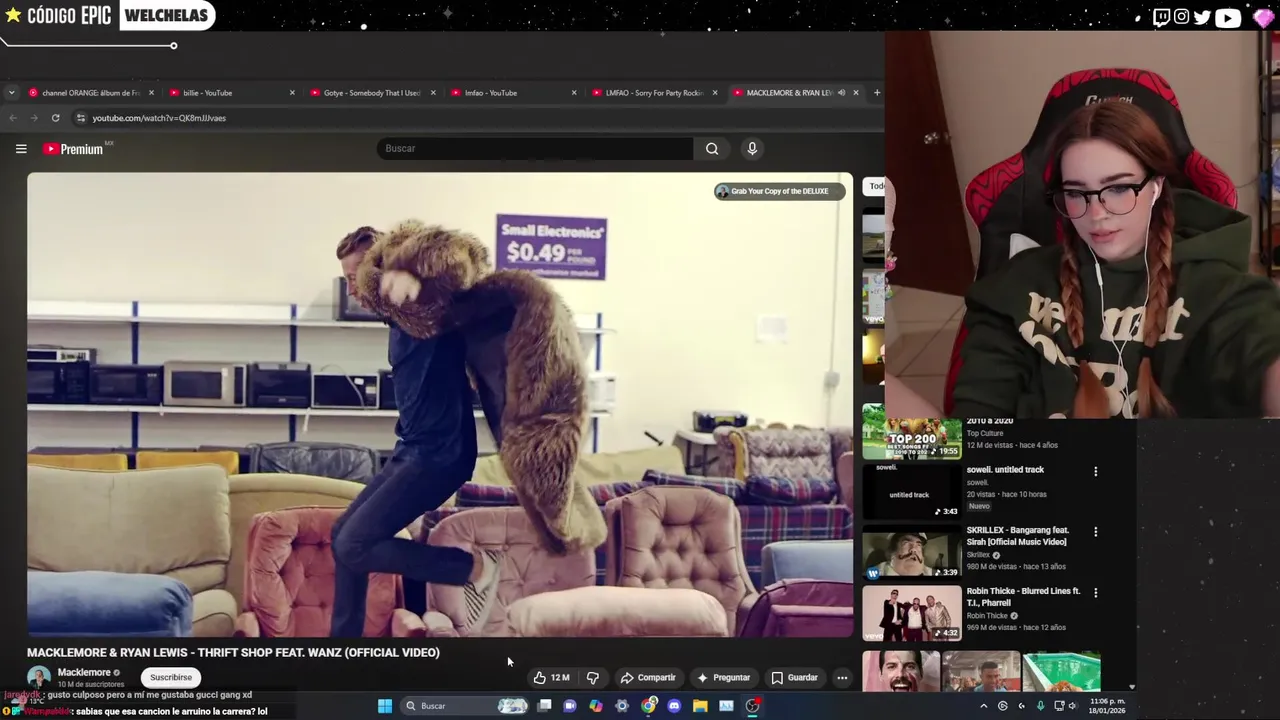Open the Skrillex channel name
1280x720 pixels.
pyautogui.click(x=978, y=555)
